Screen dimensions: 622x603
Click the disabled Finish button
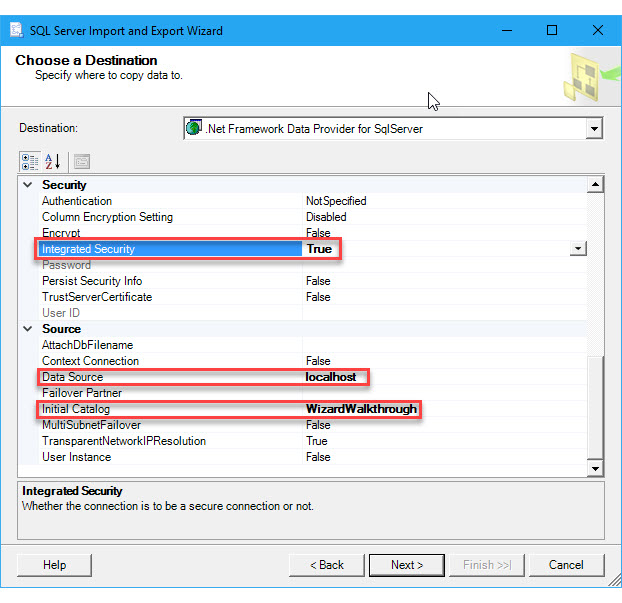(x=487, y=565)
